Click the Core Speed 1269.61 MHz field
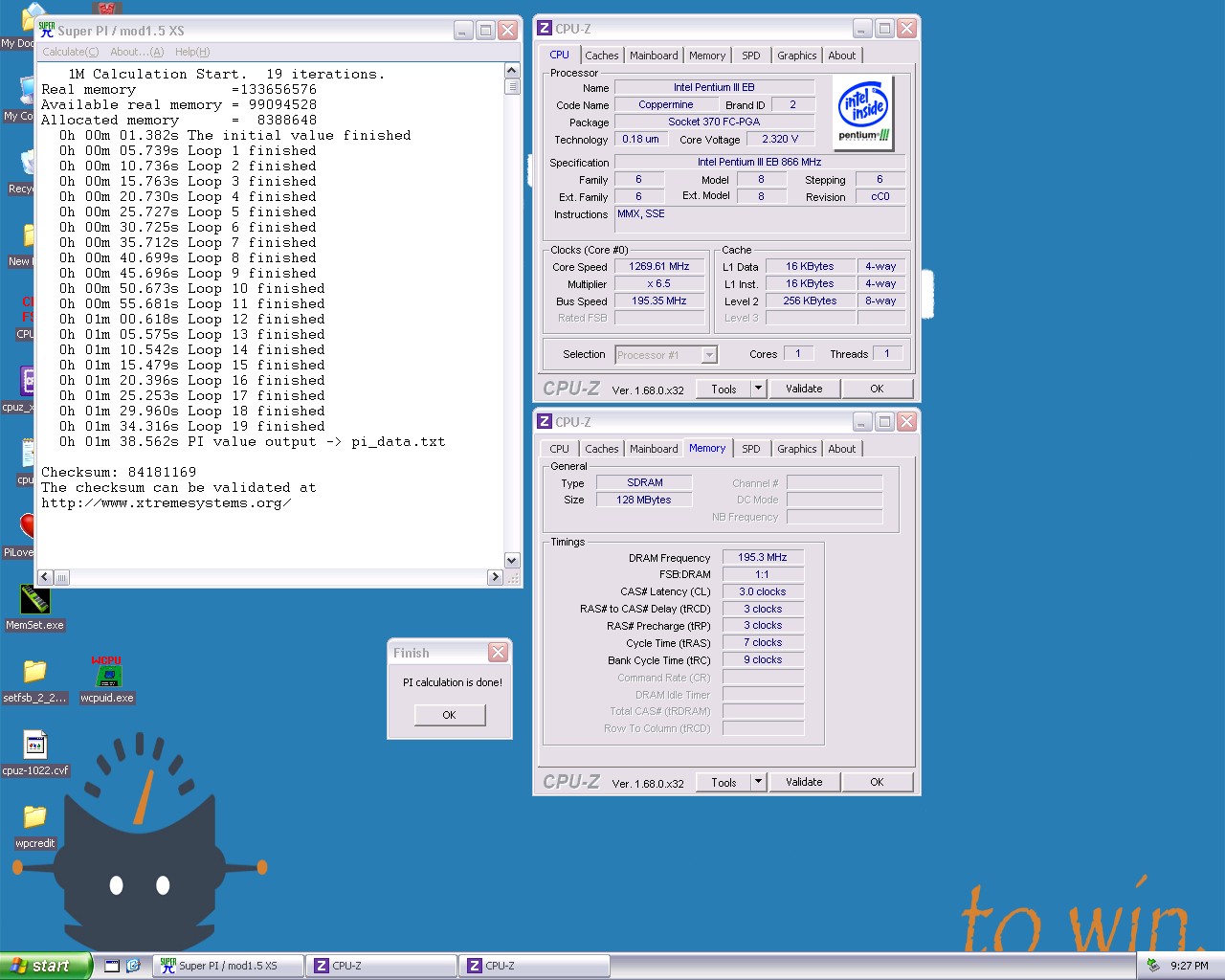 659,266
